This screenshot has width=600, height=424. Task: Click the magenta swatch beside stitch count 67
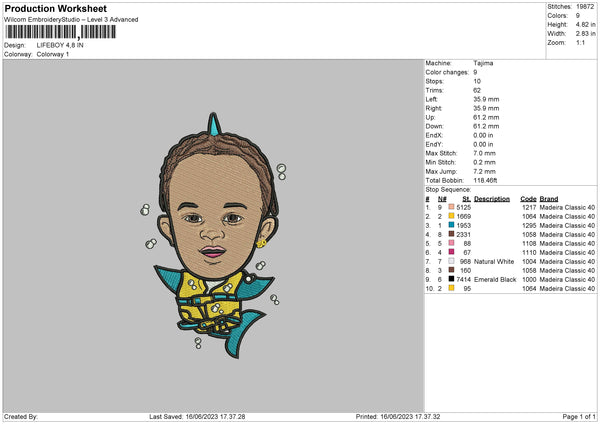[451, 252]
